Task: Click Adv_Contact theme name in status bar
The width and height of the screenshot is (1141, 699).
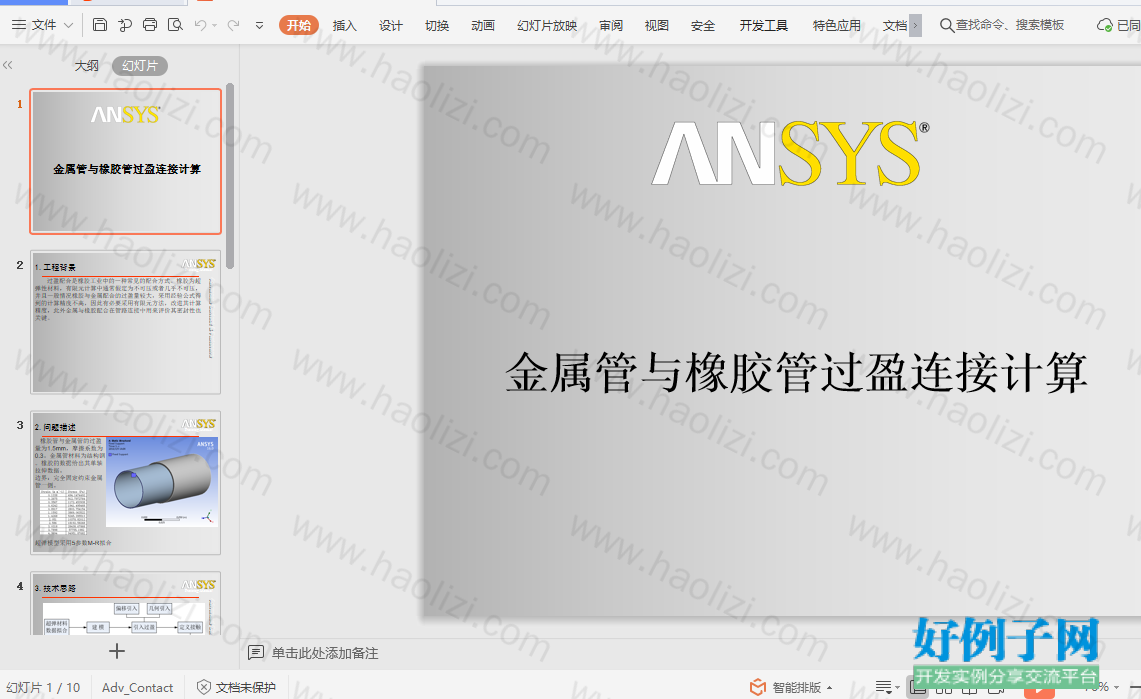Action: (x=138, y=687)
